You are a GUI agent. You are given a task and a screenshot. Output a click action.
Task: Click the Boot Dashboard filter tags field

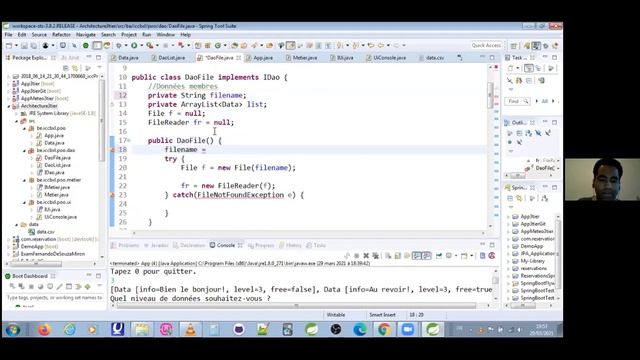click(54, 298)
